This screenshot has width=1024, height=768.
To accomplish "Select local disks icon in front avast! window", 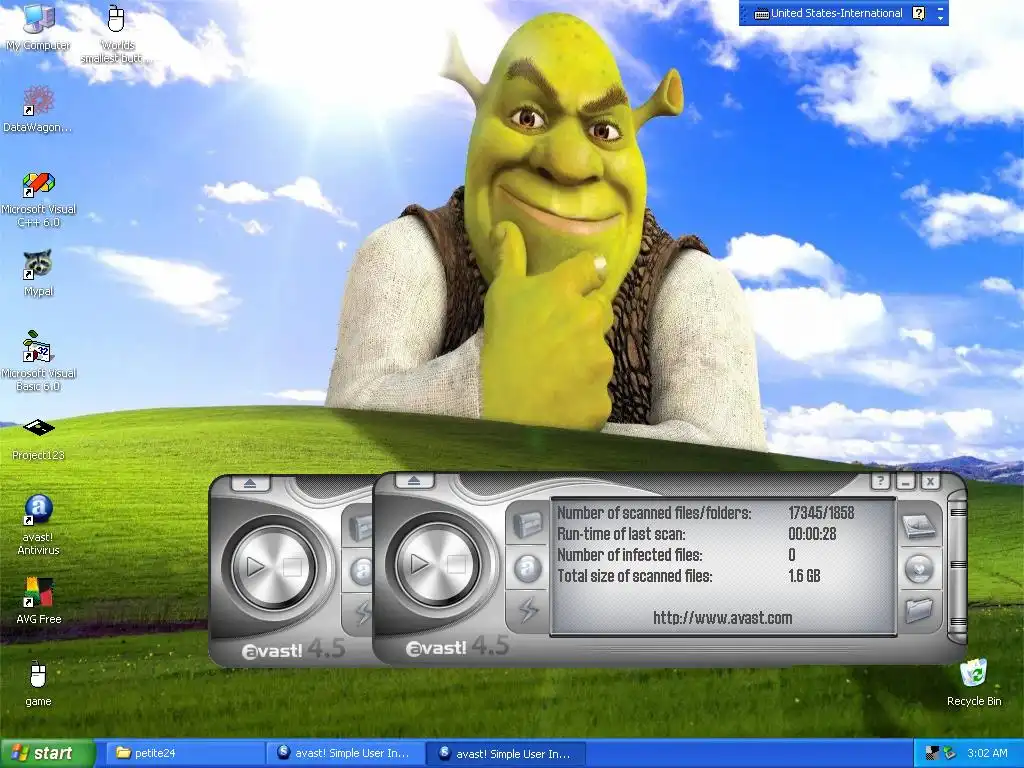I will pos(528,522).
